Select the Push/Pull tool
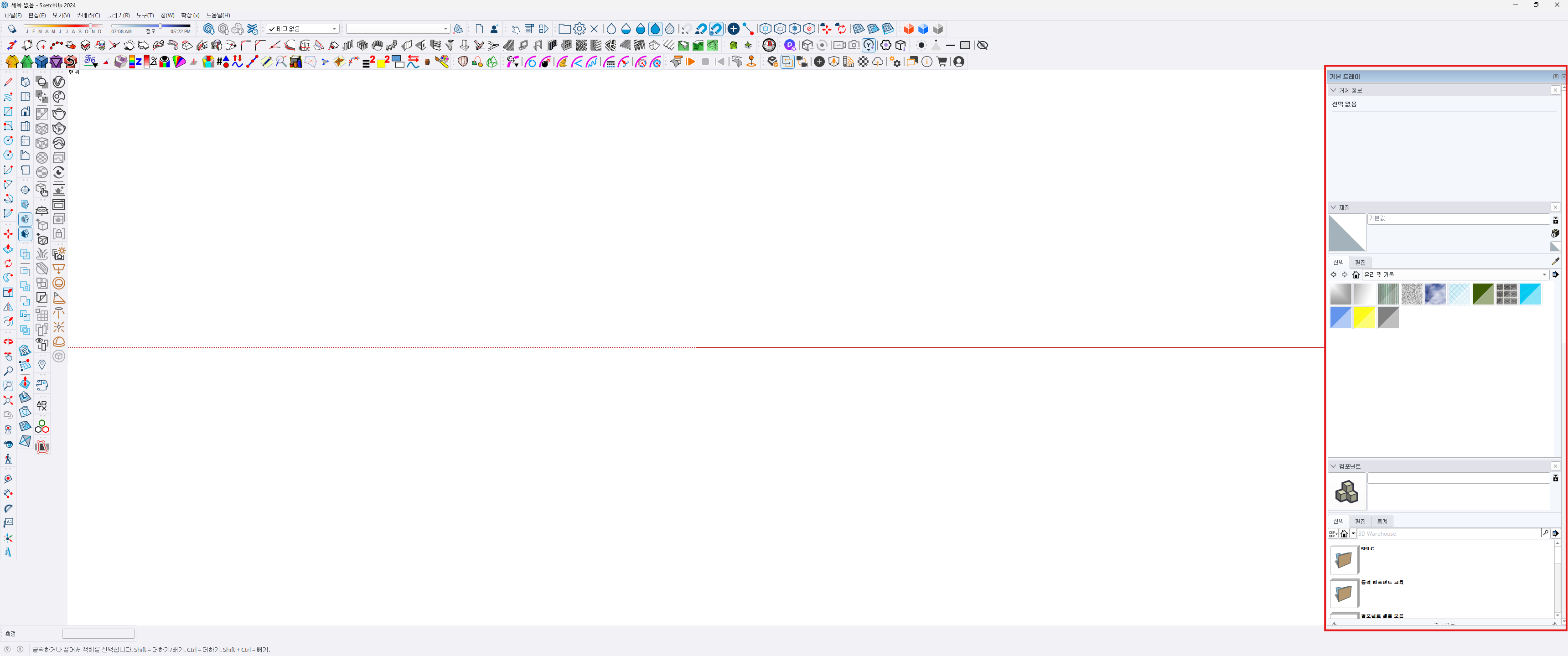This screenshot has height=656, width=1568. point(8,249)
